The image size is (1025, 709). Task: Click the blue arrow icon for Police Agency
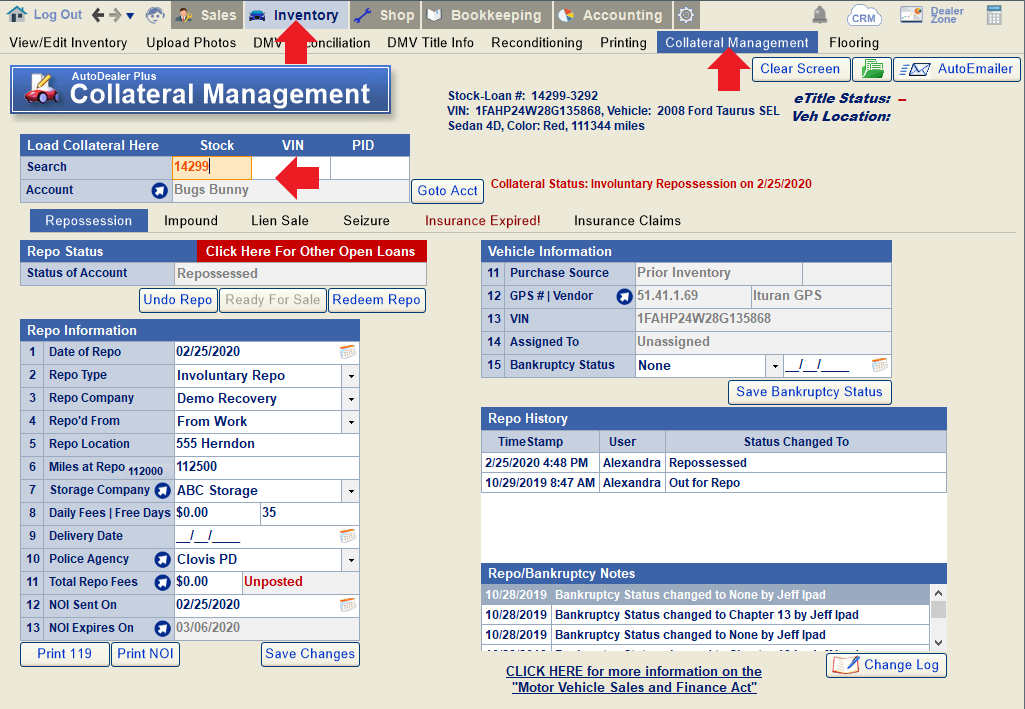coord(162,559)
